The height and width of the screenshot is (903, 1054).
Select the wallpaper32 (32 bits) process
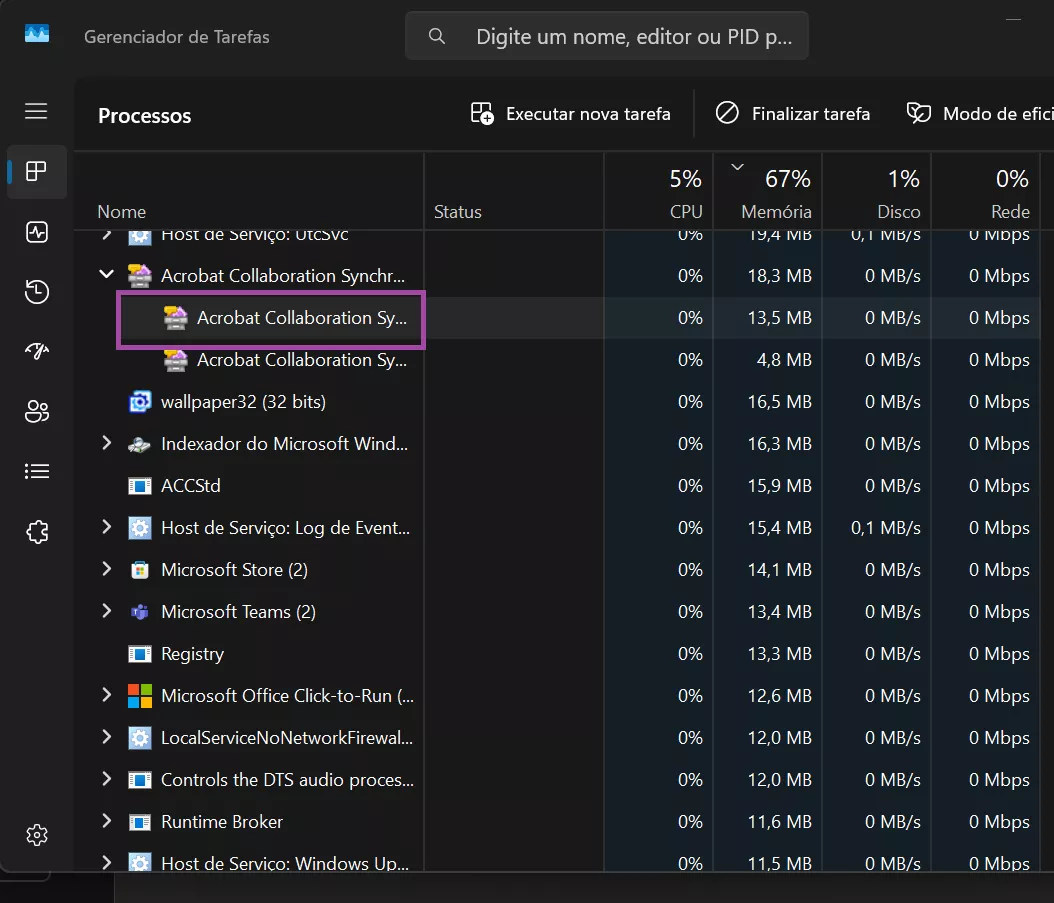point(243,402)
